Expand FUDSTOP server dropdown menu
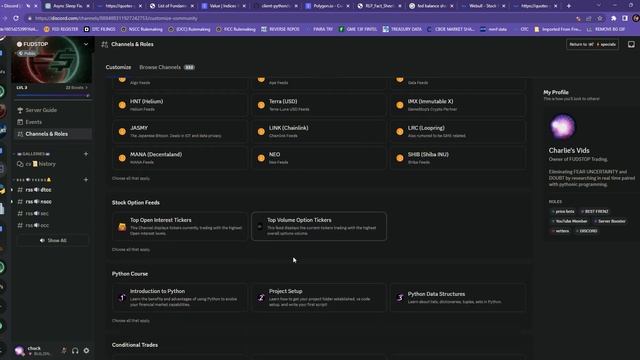 86,44
